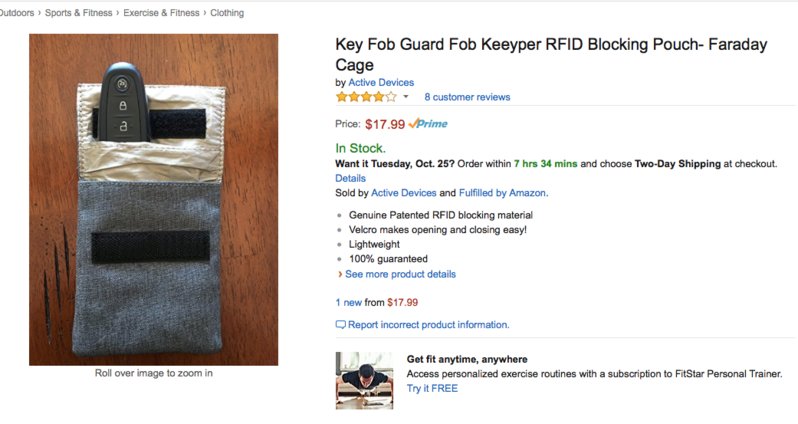The height and width of the screenshot is (424, 798).
Task: Open the Active Devices brand link under the title
Action: coord(381,82)
